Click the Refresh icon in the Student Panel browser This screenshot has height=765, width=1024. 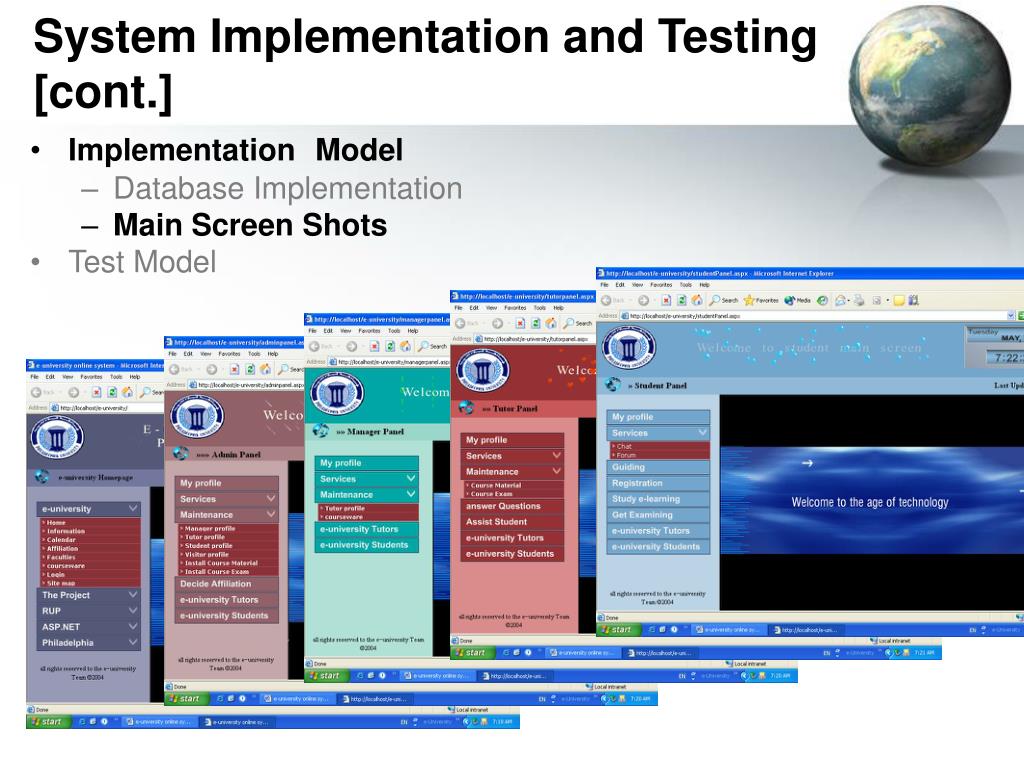click(682, 301)
